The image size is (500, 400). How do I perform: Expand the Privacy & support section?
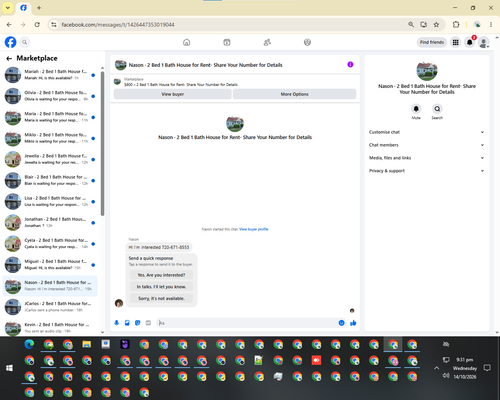click(x=426, y=171)
